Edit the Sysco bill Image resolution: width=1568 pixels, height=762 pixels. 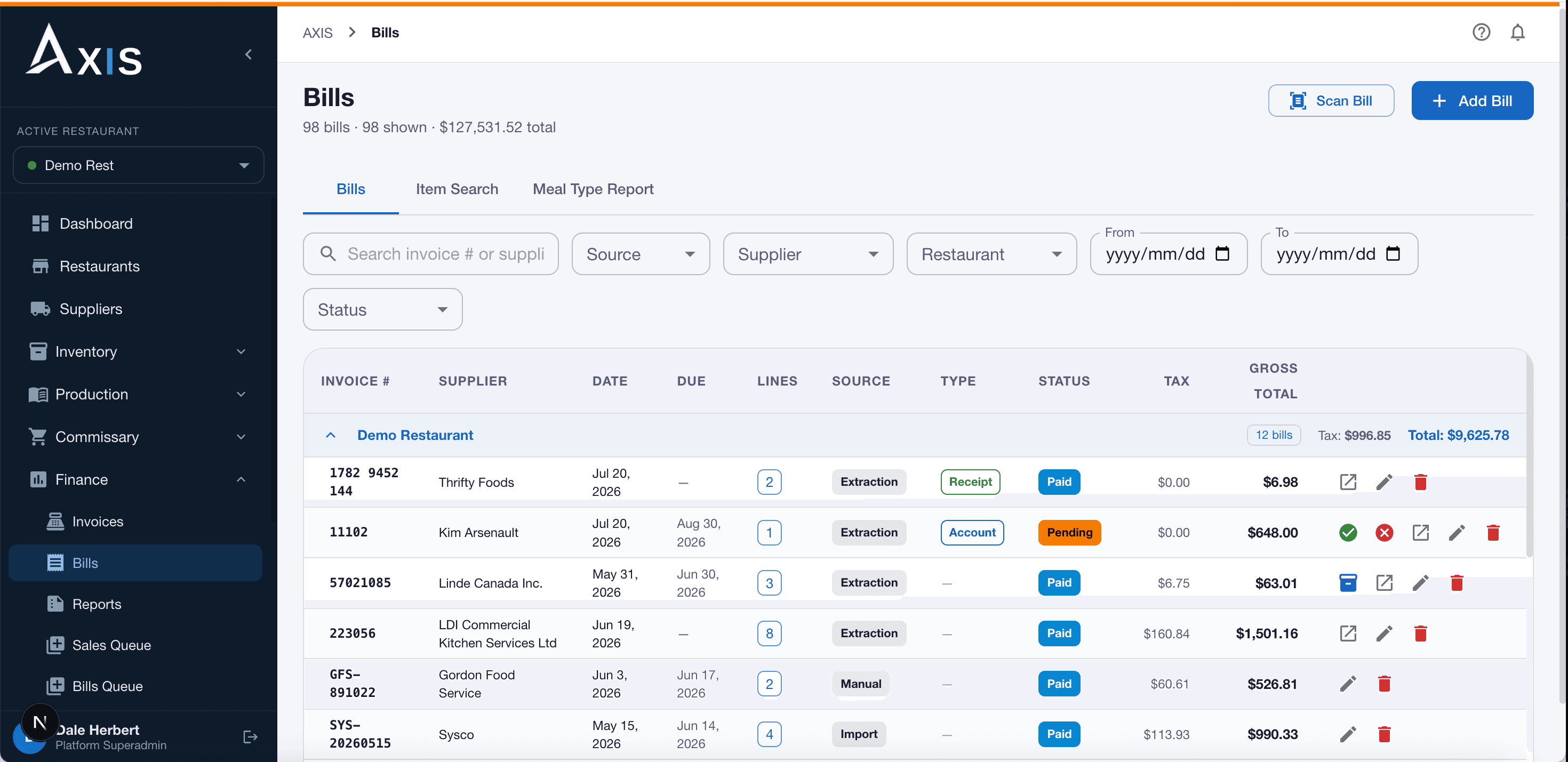[x=1348, y=735]
